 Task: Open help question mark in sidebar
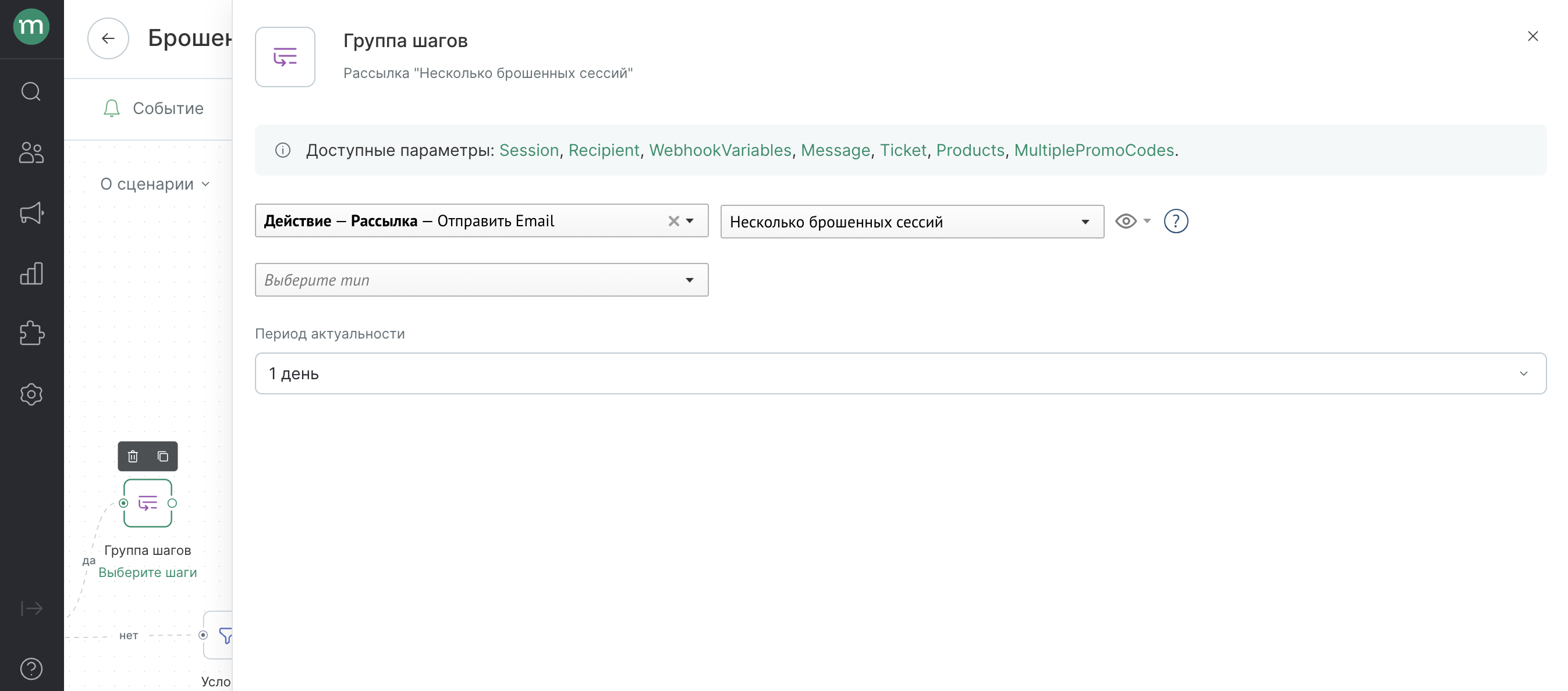point(31,669)
